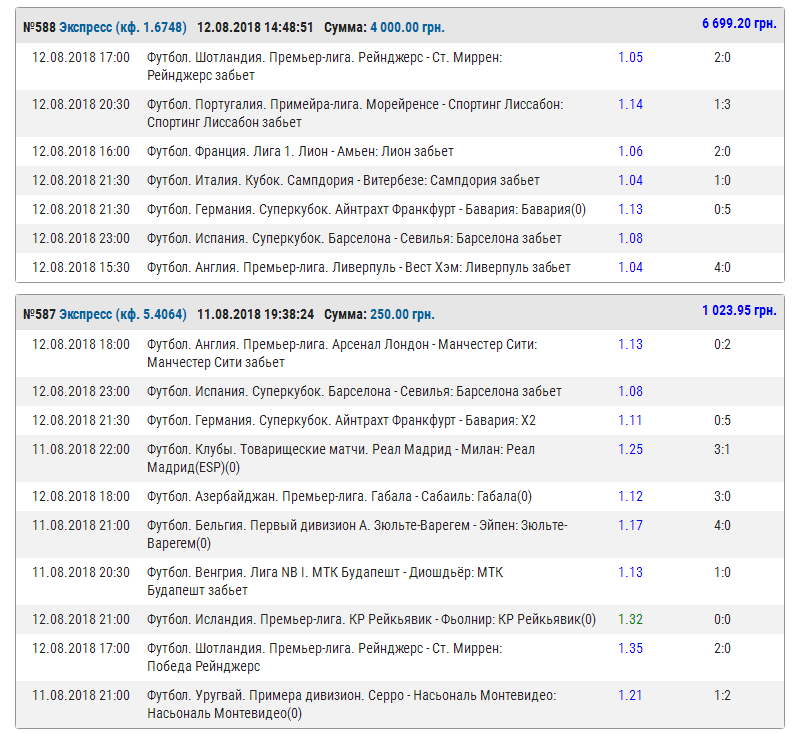Click the 1 023.95 грн. payout value
796x733 pixels.
[x=739, y=310]
